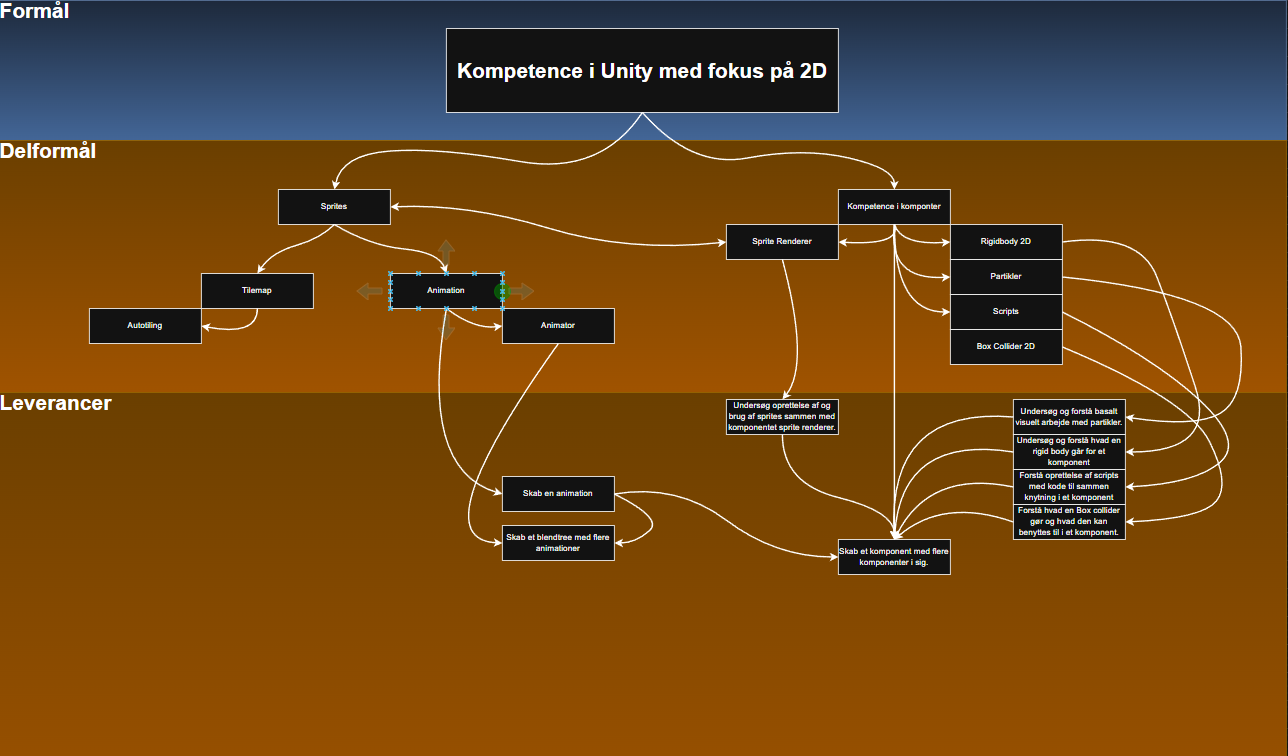This screenshot has height=756, width=1288.
Task: Click the Leverancer section heading
Action: [x=56, y=404]
